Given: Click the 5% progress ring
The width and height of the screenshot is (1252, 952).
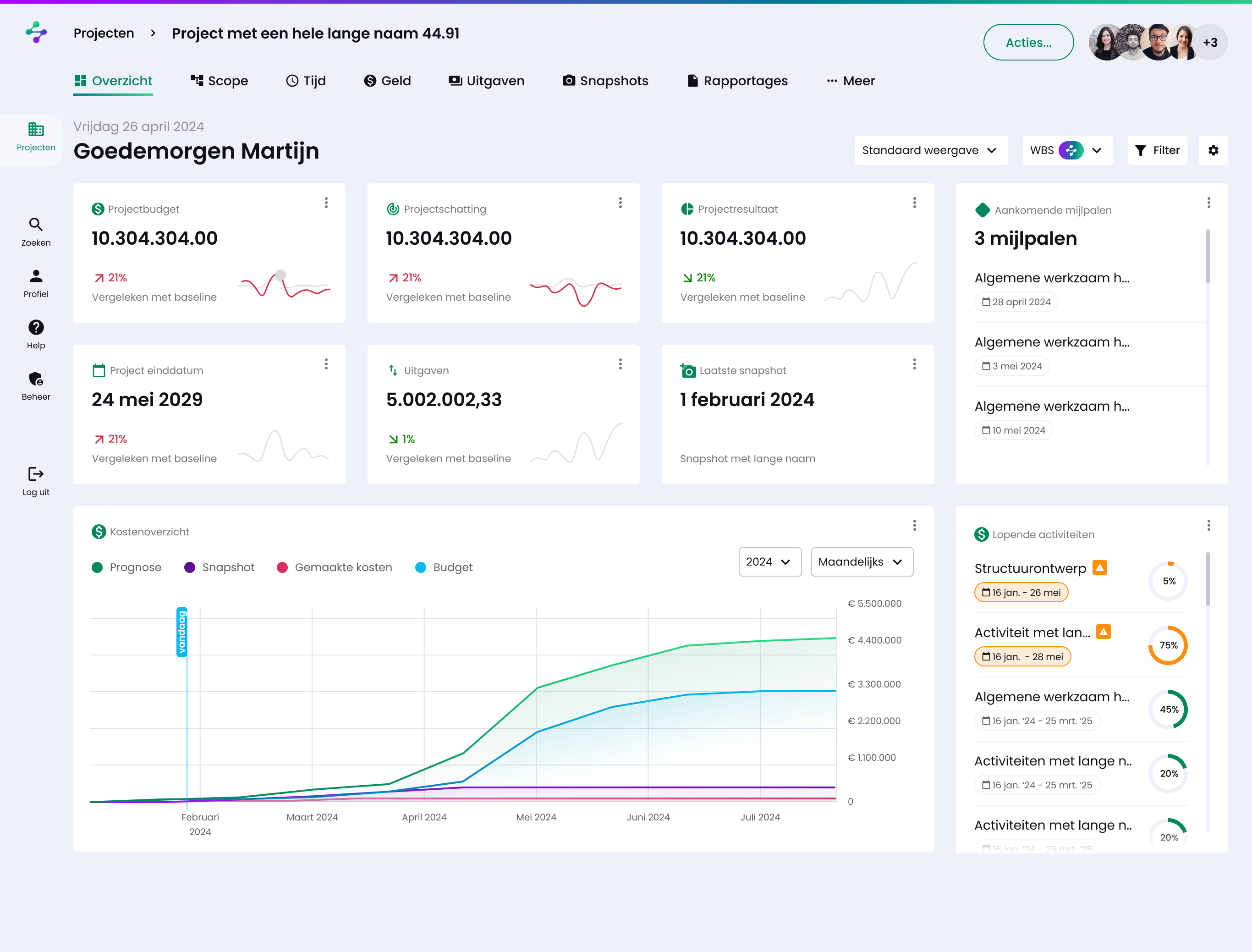Looking at the screenshot, I should pyautogui.click(x=1168, y=581).
